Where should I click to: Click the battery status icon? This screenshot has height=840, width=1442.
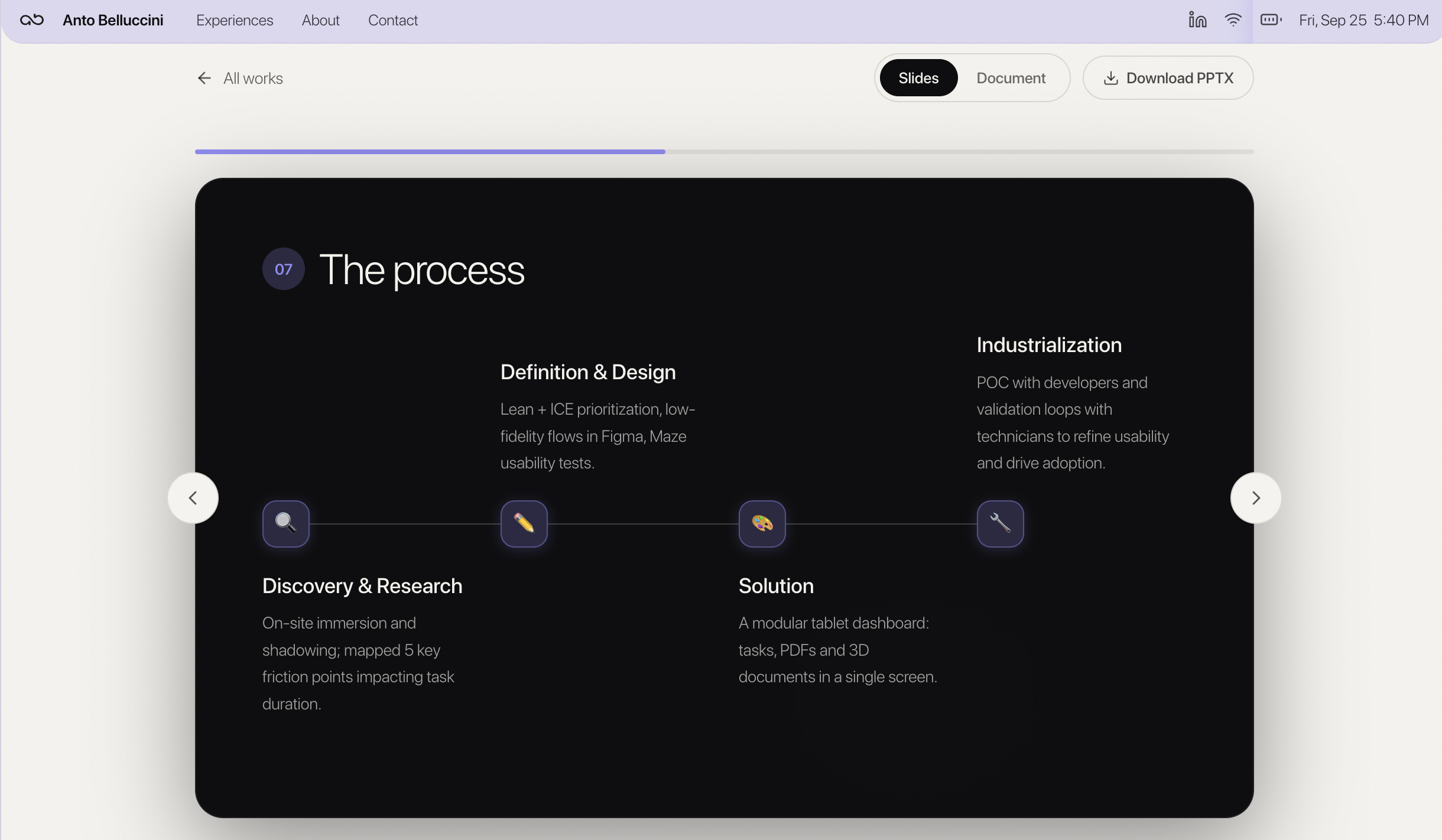[1271, 20]
